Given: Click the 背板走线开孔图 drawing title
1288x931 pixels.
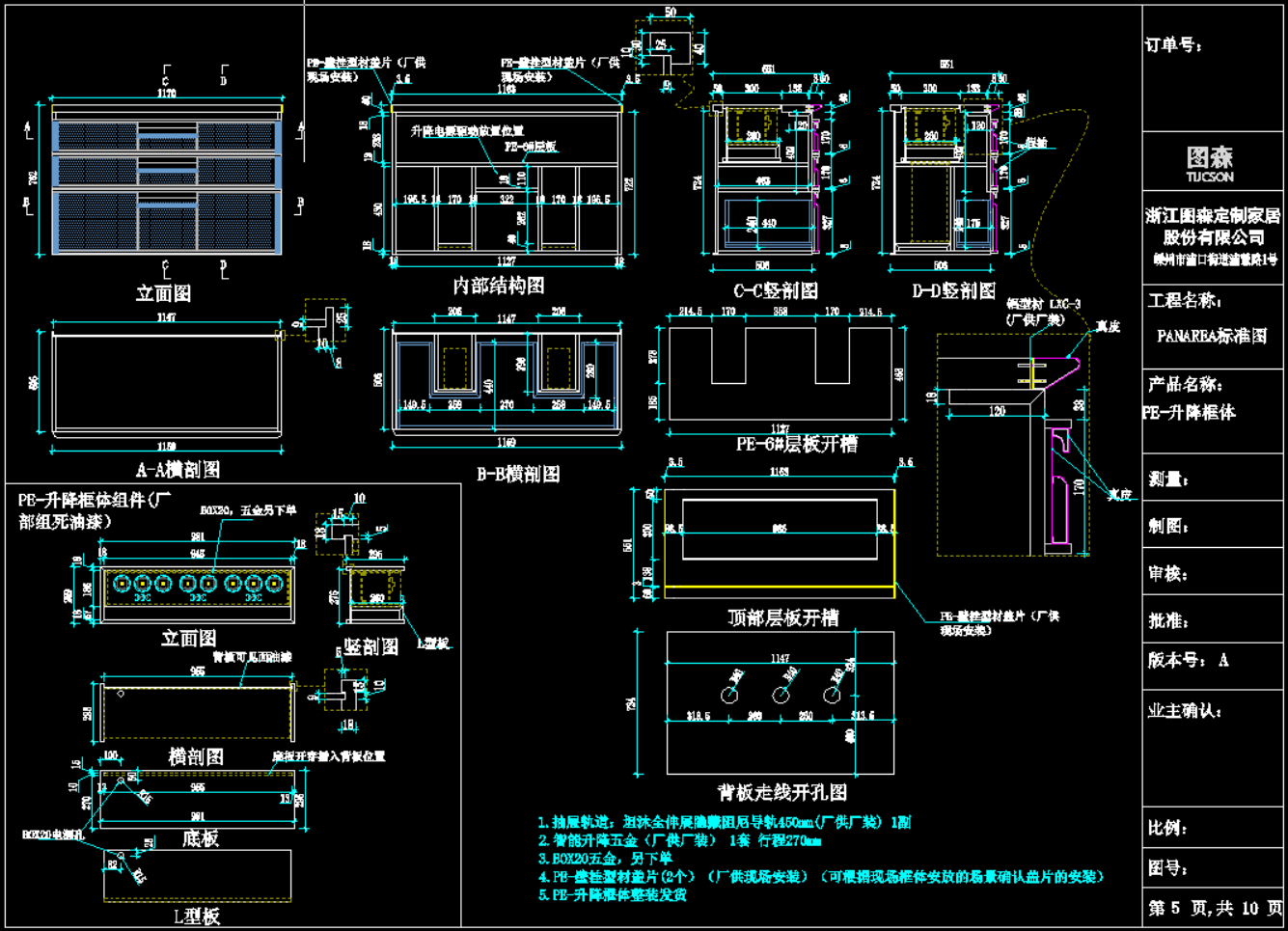Looking at the screenshot, I should (781, 792).
